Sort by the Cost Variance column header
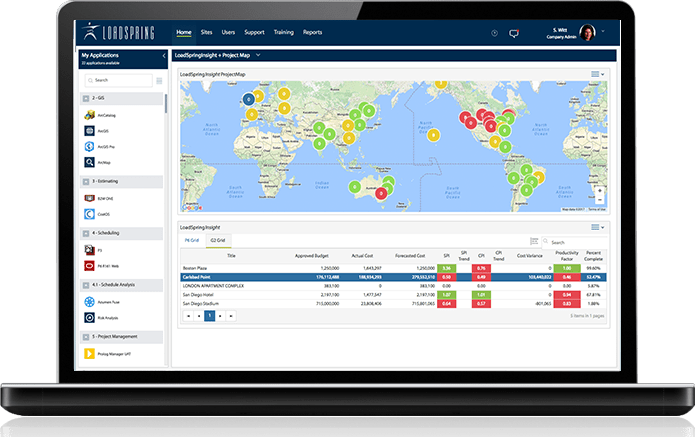695x437 pixels. [530, 256]
